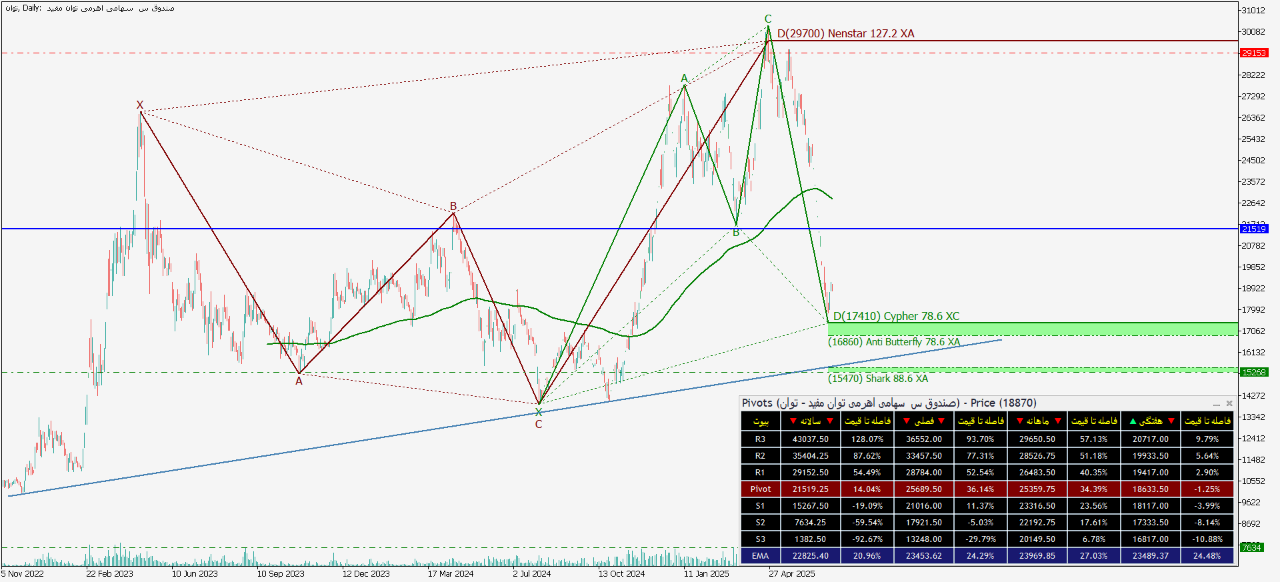Screen dimensions: 1280x582
Task: Minimize the Pivots panel
Action: pyautogui.click(x=1216, y=403)
